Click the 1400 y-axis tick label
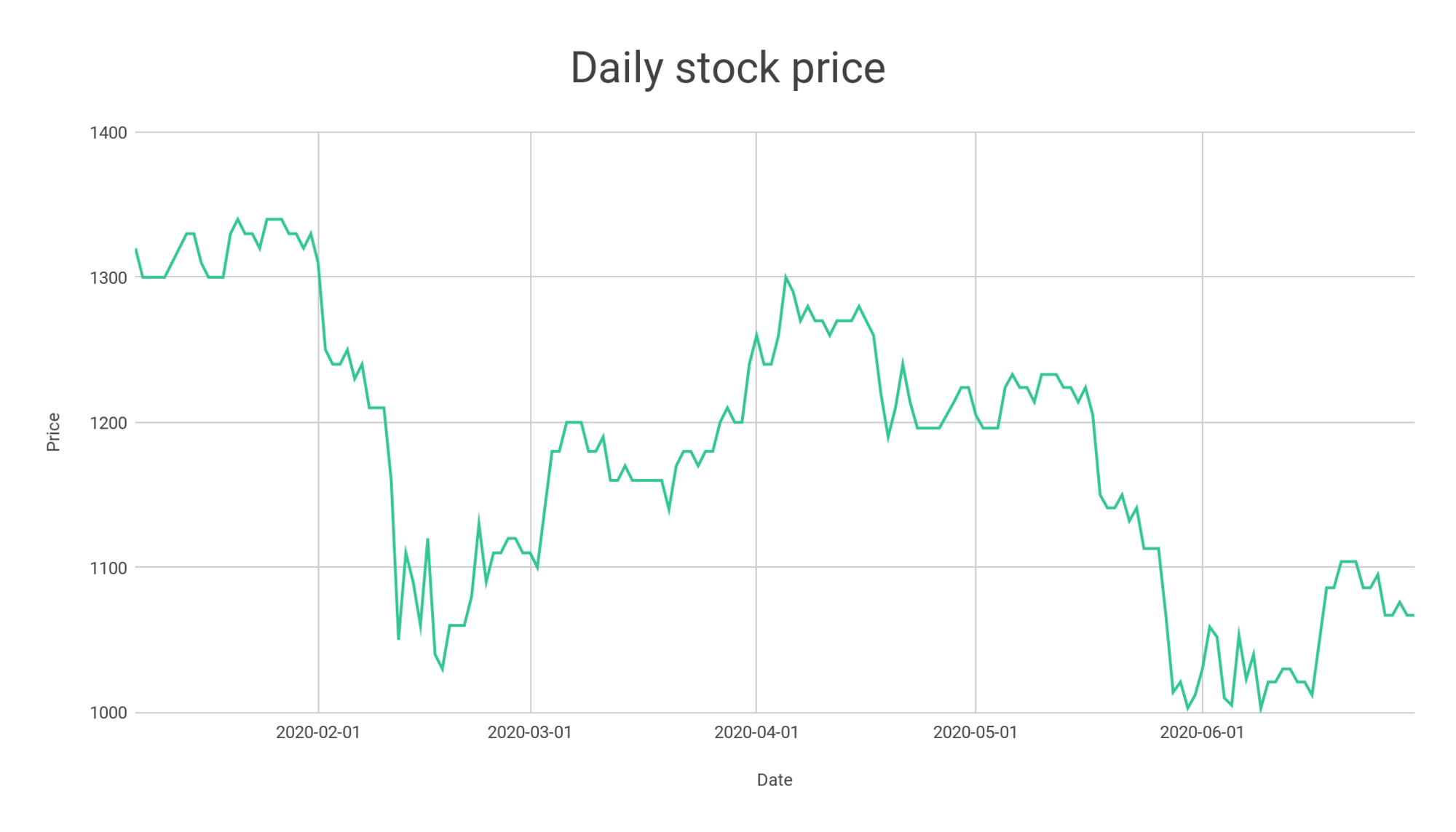 tap(108, 132)
